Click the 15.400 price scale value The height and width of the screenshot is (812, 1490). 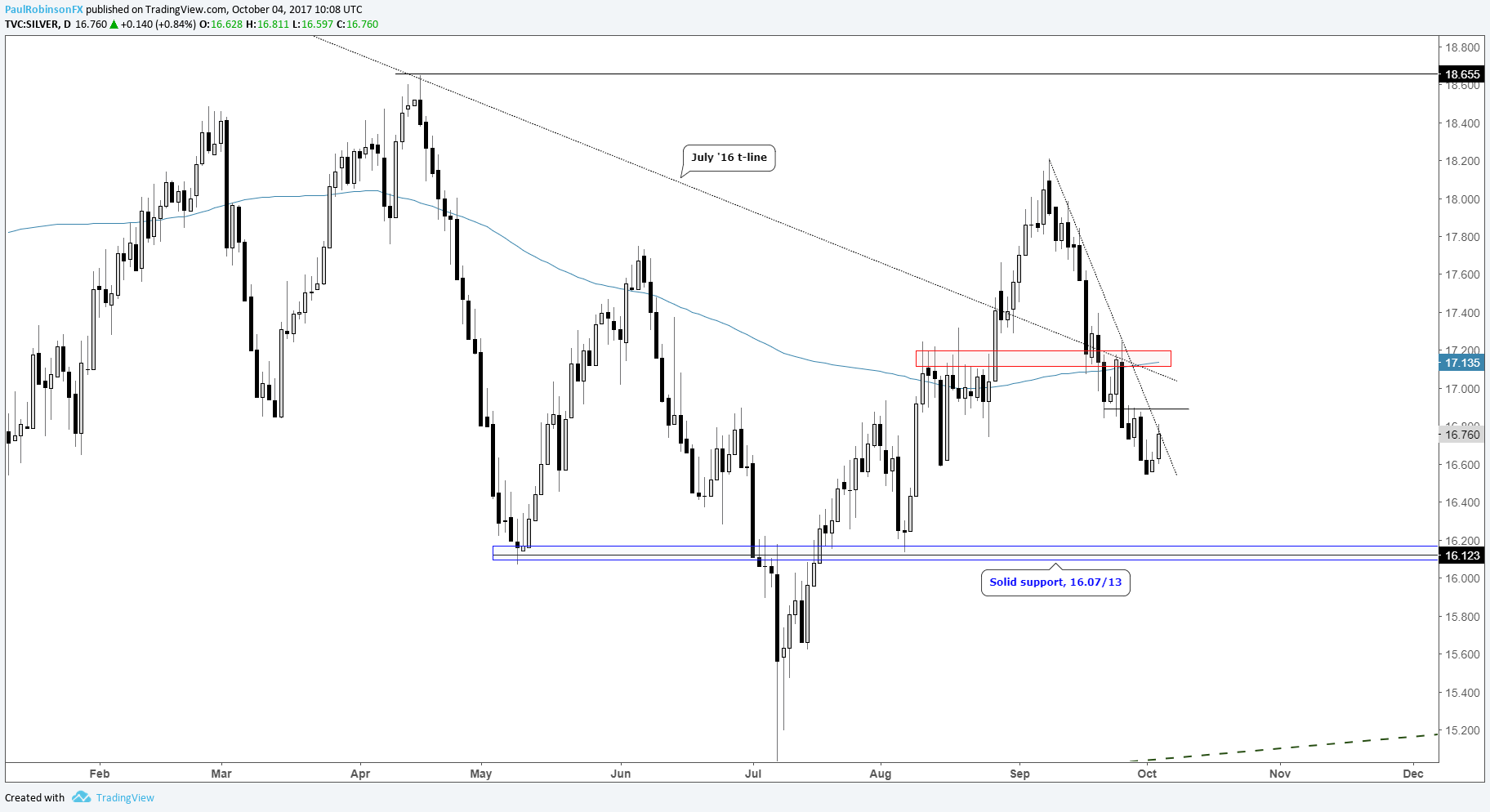pyautogui.click(x=1462, y=693)
